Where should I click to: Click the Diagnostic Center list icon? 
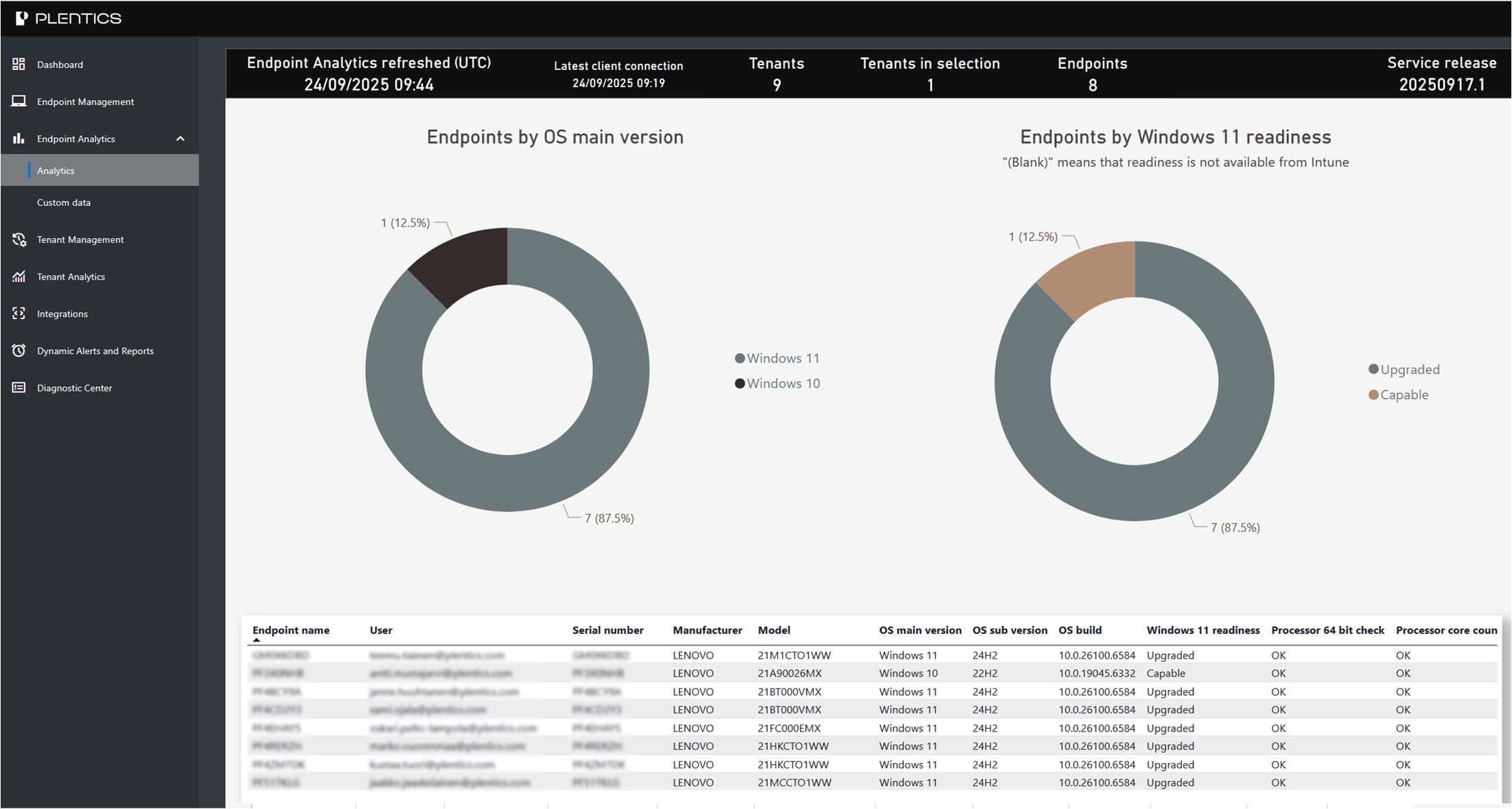[x=19, y=388]
